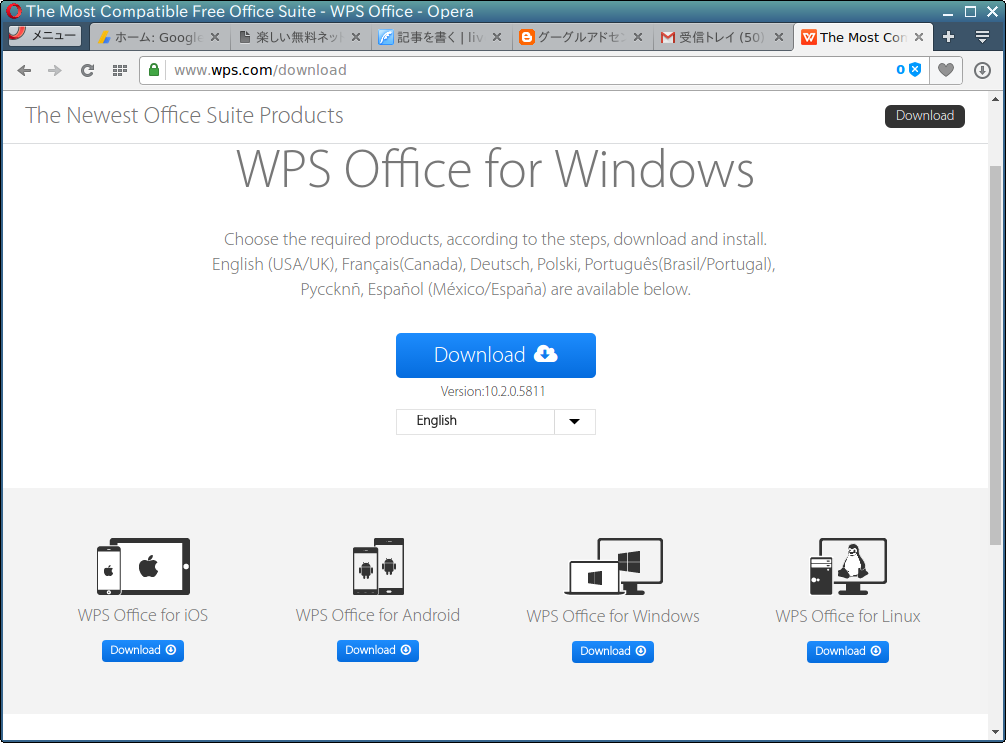Bookmark the page with the heart icon
1006x743 pixels.
[946, 70]
